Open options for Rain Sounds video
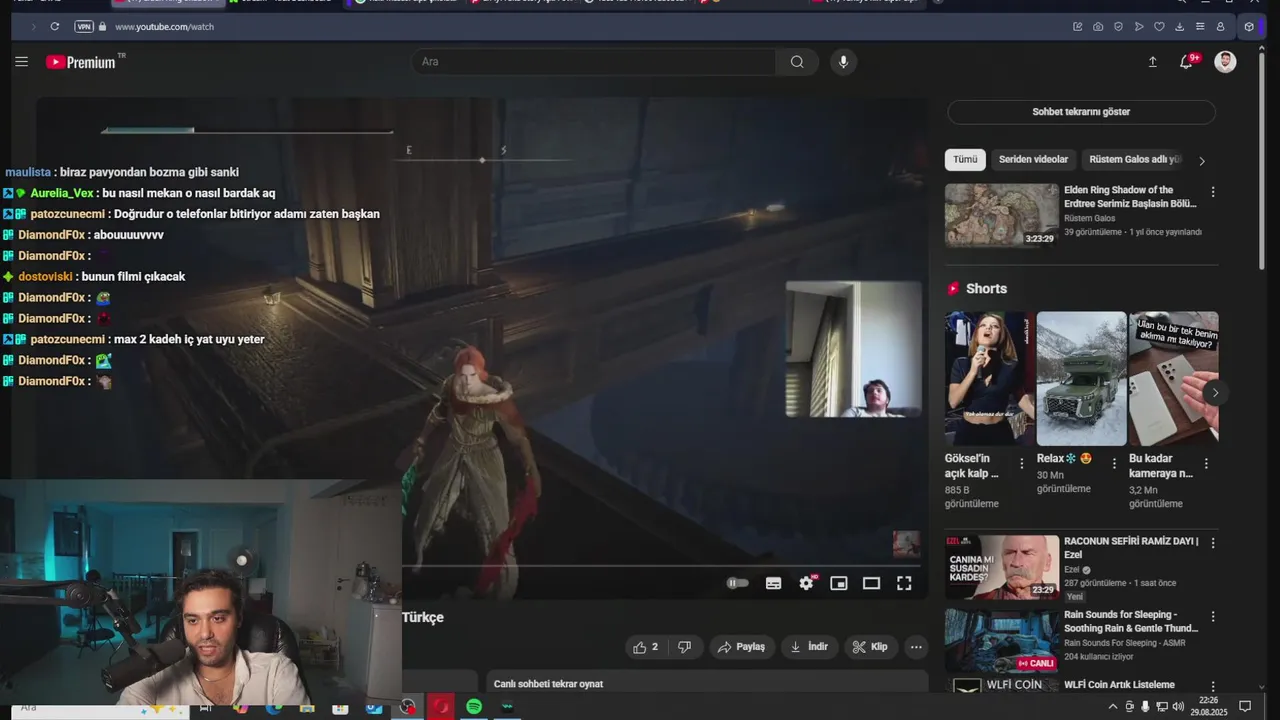Screen dimensions: 1280x720 click(1213, 617)
